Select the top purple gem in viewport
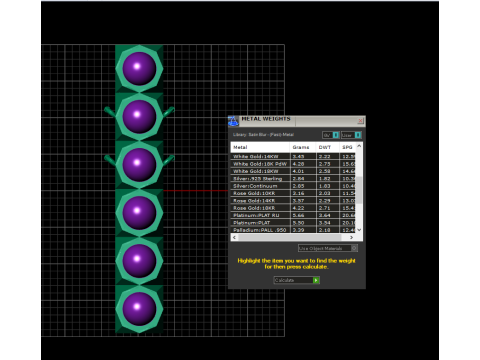This screenshot has width=480, height=360. pyautogui.click(x=139, y=68)
